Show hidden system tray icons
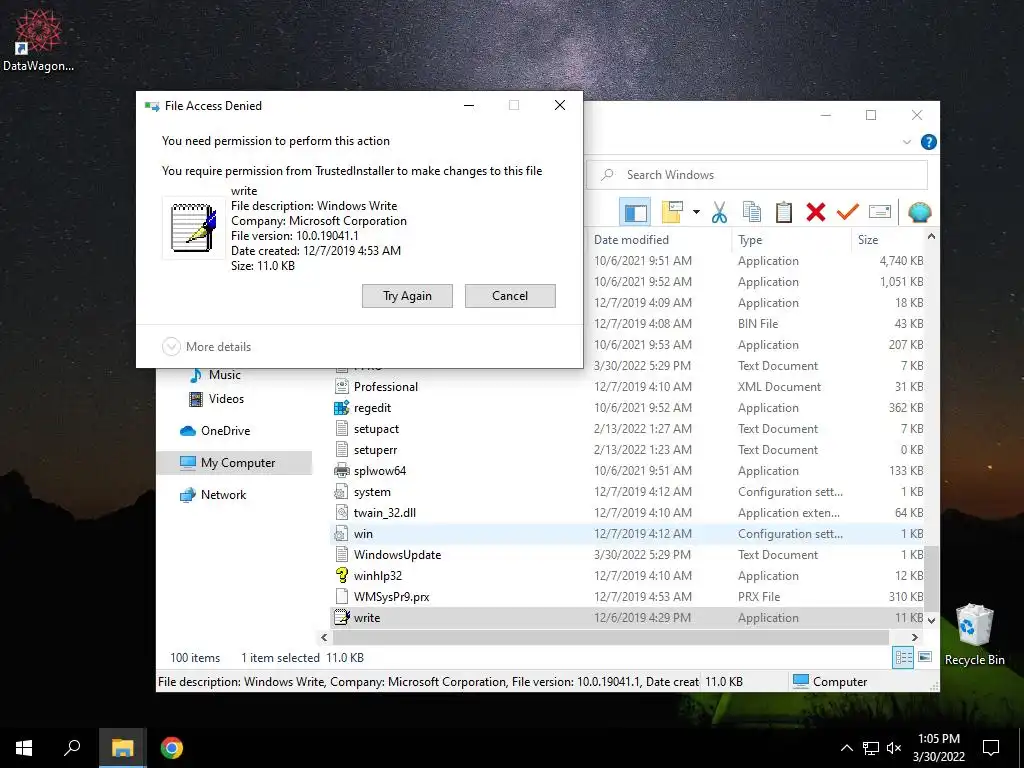 pos(846,748)
